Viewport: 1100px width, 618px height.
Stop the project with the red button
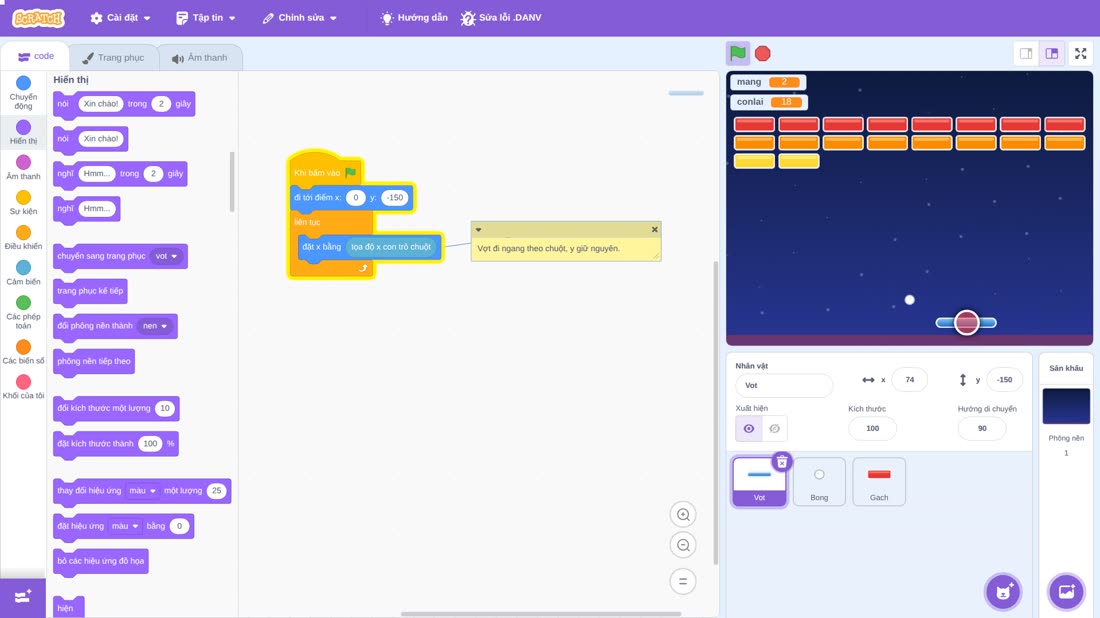(763, 53)
